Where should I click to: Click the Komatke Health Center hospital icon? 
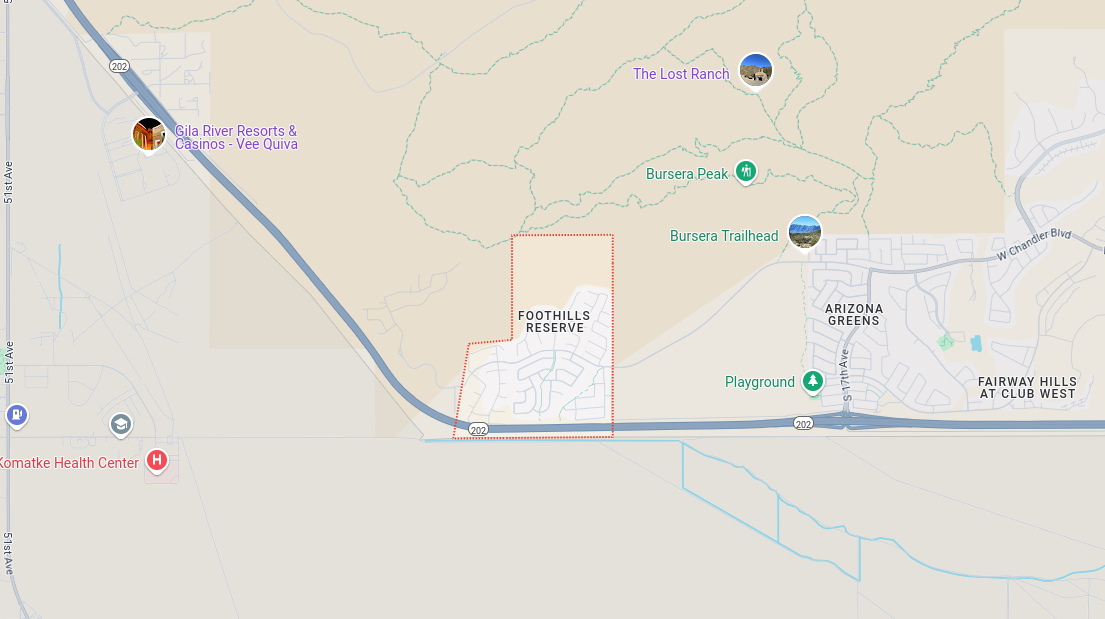[x=156, y=461]
